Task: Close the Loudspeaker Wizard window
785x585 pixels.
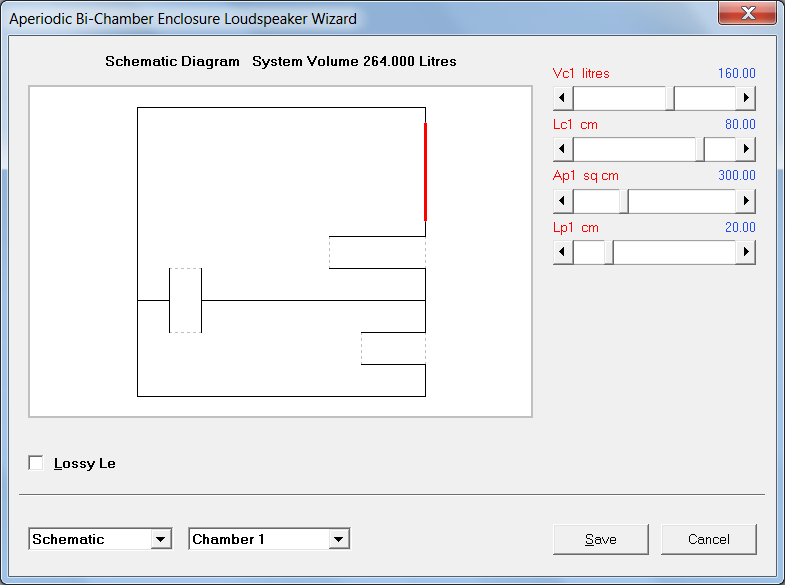Action: [747, 13]
